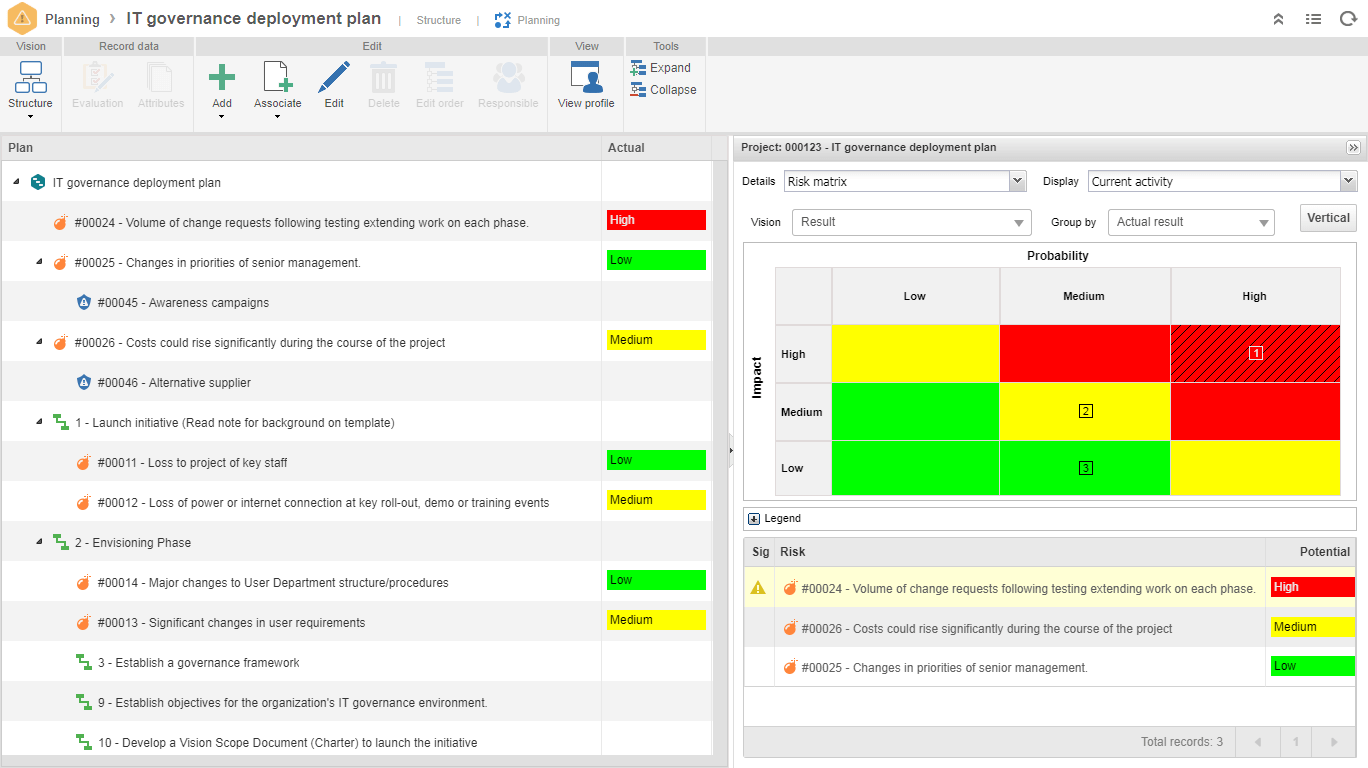Collapse the right panel with double arrow
The height and width of the screenshot is (768, 1368).
coord(1353,147)
